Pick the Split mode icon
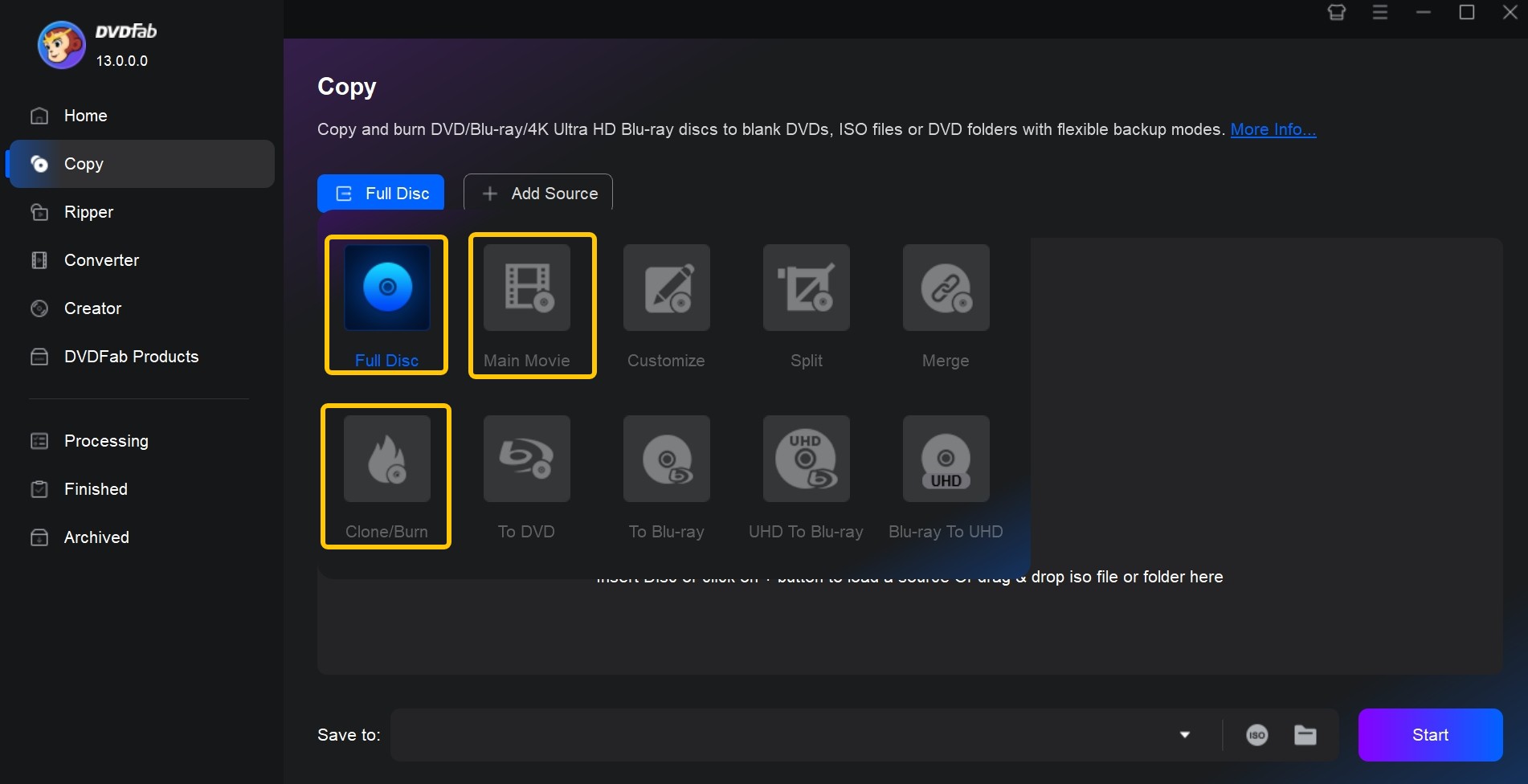 807,288
